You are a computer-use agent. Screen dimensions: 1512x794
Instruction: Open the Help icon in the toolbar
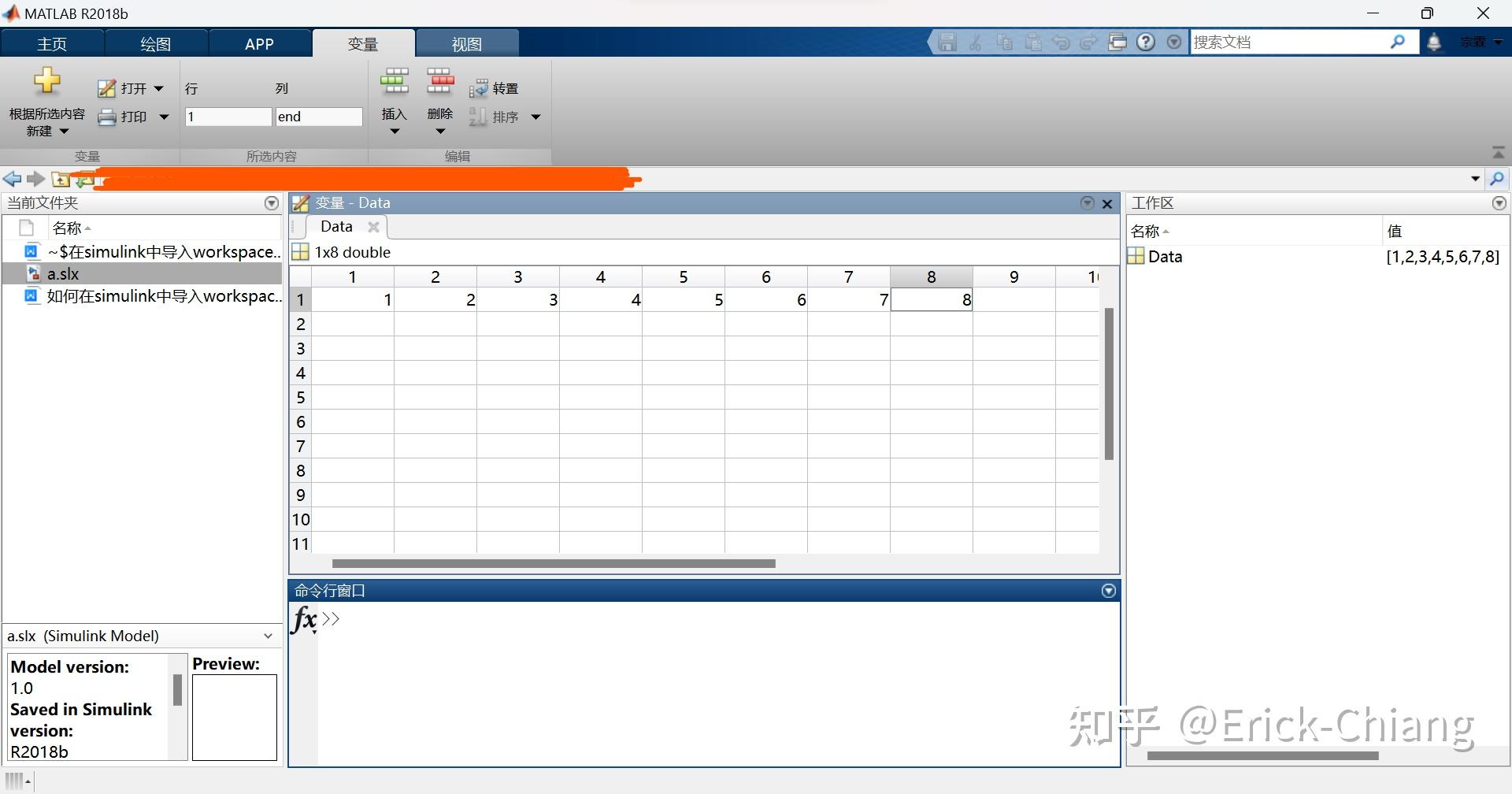1146,42
